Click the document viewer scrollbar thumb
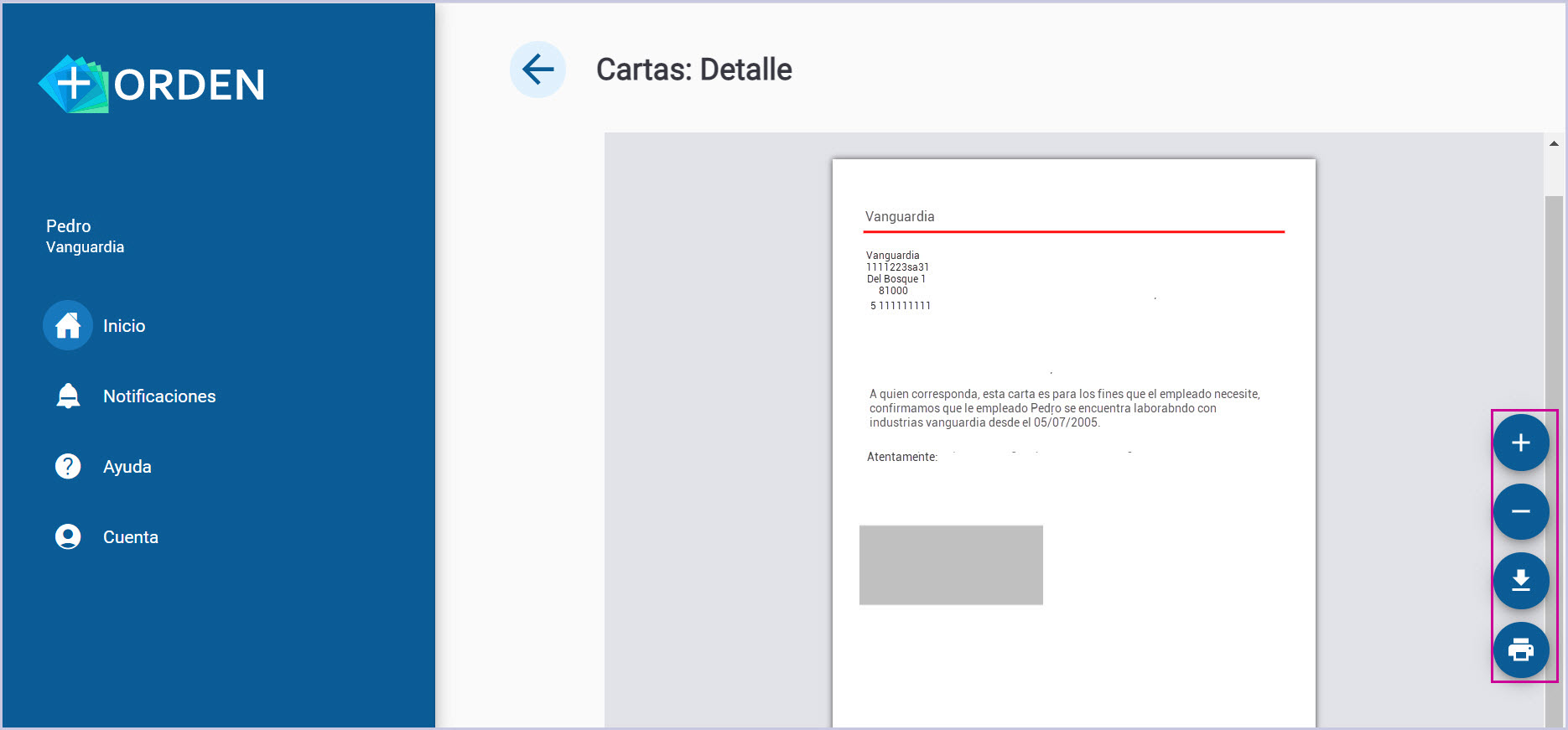The width and height of the screenshot is (1568, 730). pos(1554,419)
